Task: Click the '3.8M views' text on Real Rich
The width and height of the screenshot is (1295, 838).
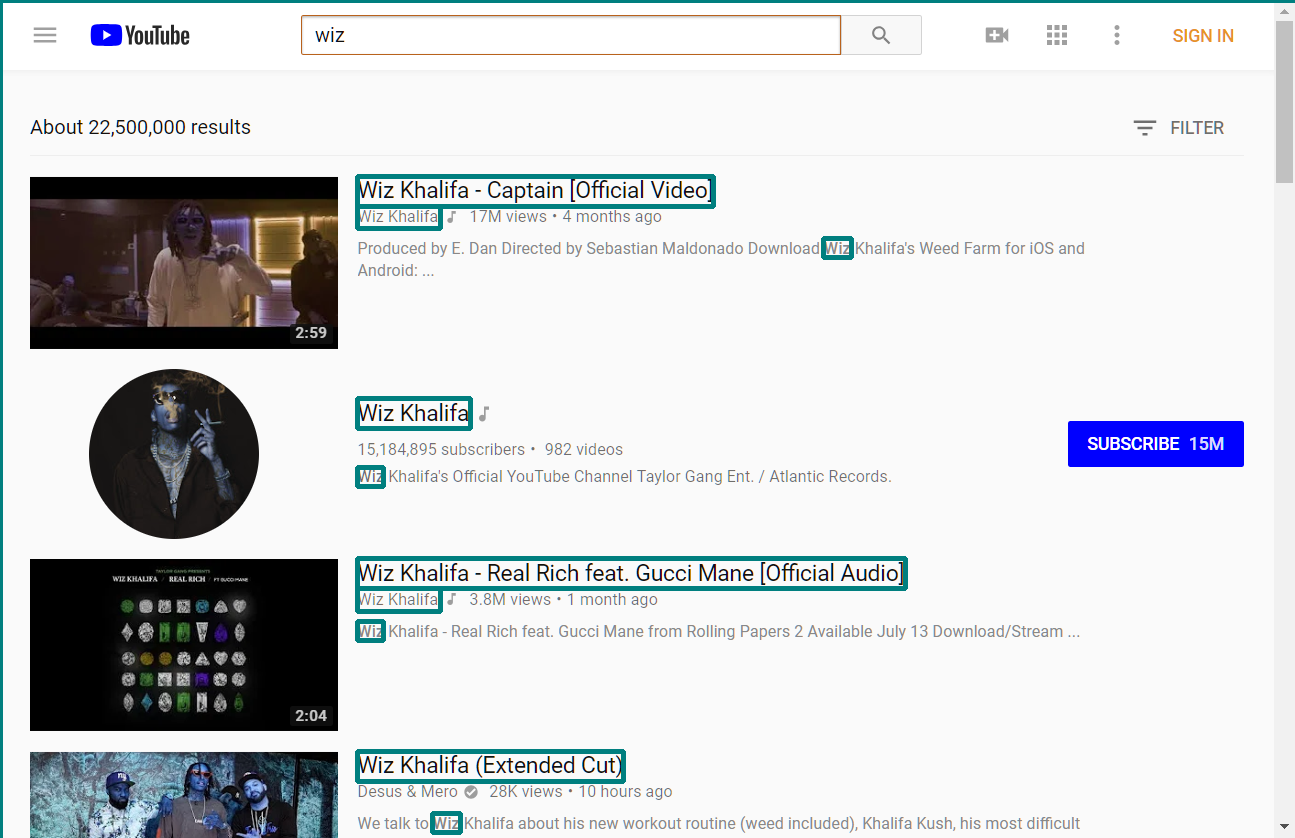Action: click(x=510, y=600)
